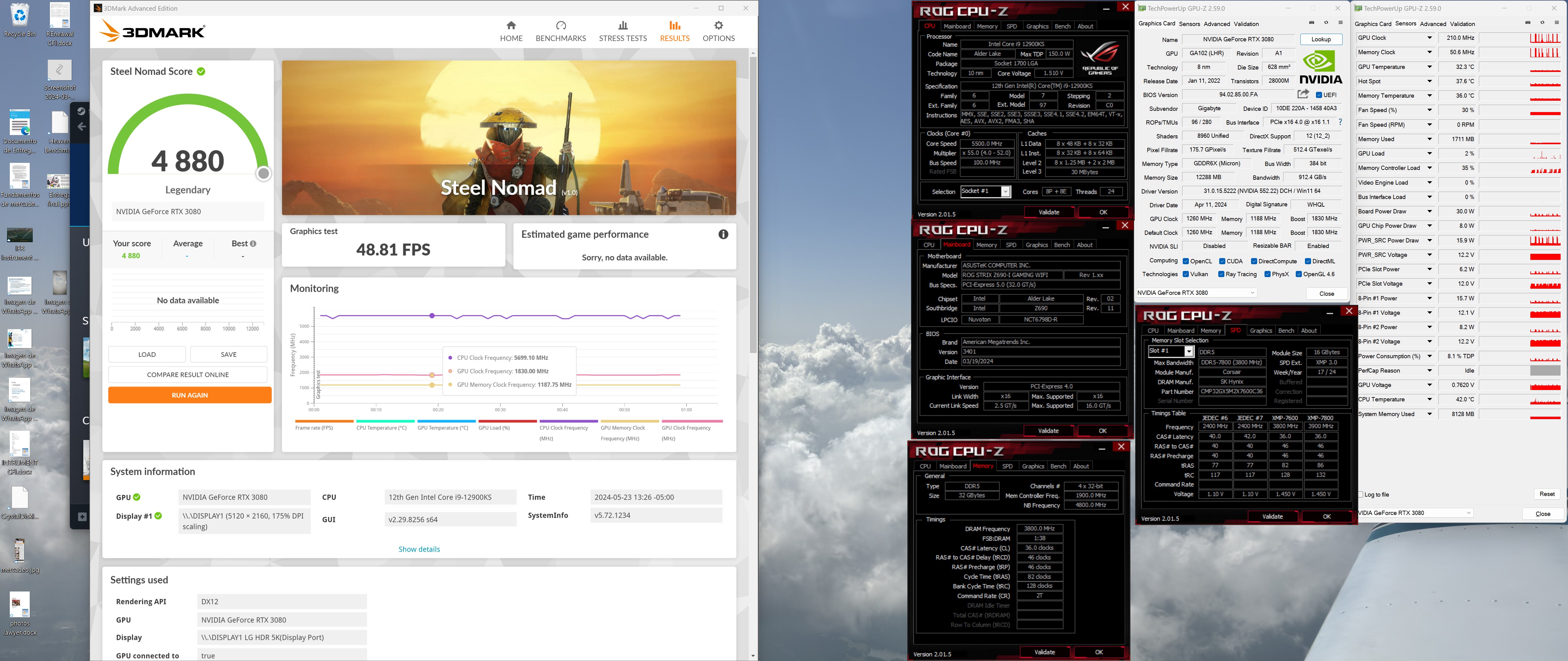Open the Hot Spot sensor dropdown arrow

tap(1429, 81)
